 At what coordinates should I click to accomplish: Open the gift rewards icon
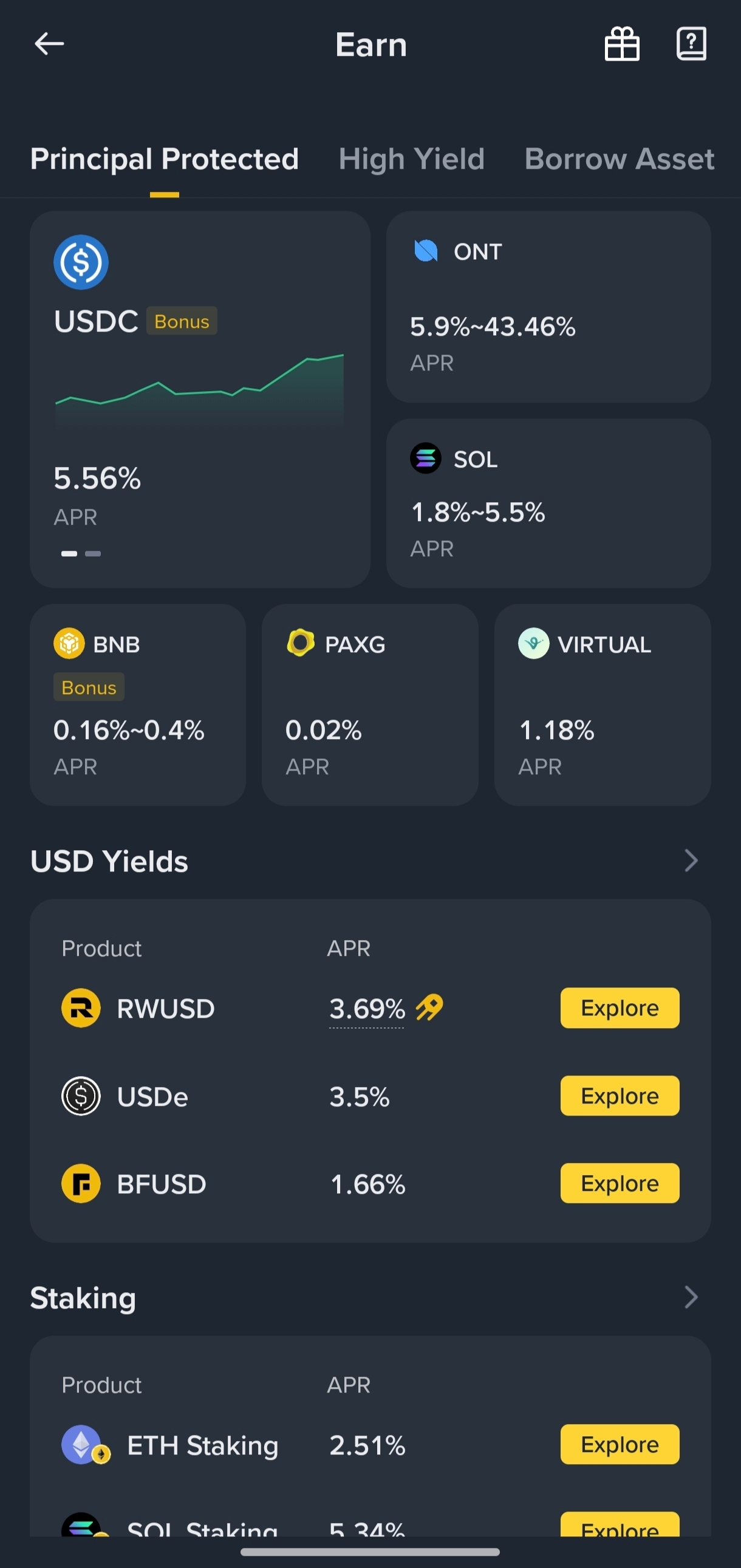point(622,44)
